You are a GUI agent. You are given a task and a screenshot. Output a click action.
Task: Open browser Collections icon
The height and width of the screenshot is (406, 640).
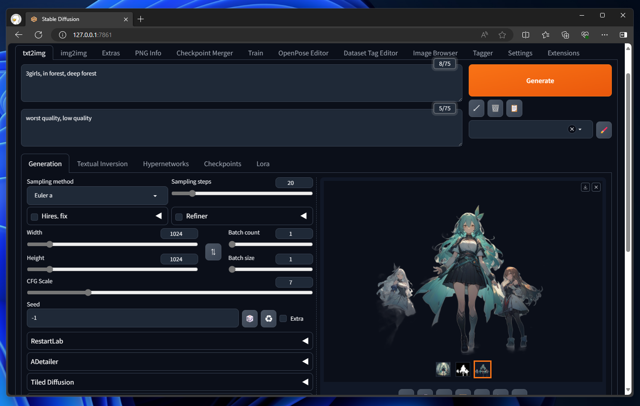pyautogui.click(x=565, y=35)
